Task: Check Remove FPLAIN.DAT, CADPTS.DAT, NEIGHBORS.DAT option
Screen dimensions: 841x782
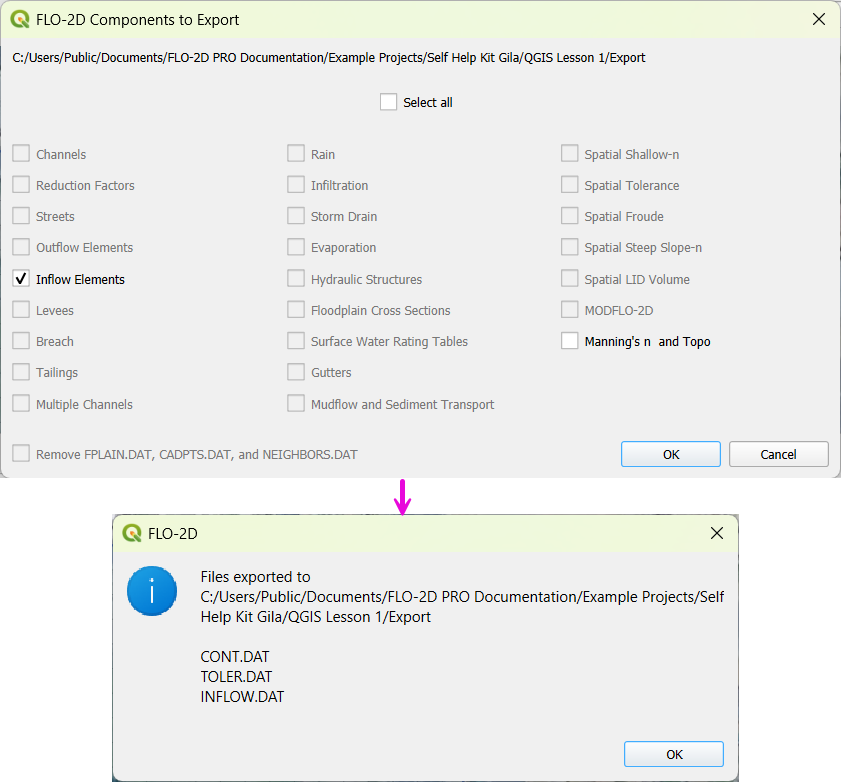Action: (21, 454)
